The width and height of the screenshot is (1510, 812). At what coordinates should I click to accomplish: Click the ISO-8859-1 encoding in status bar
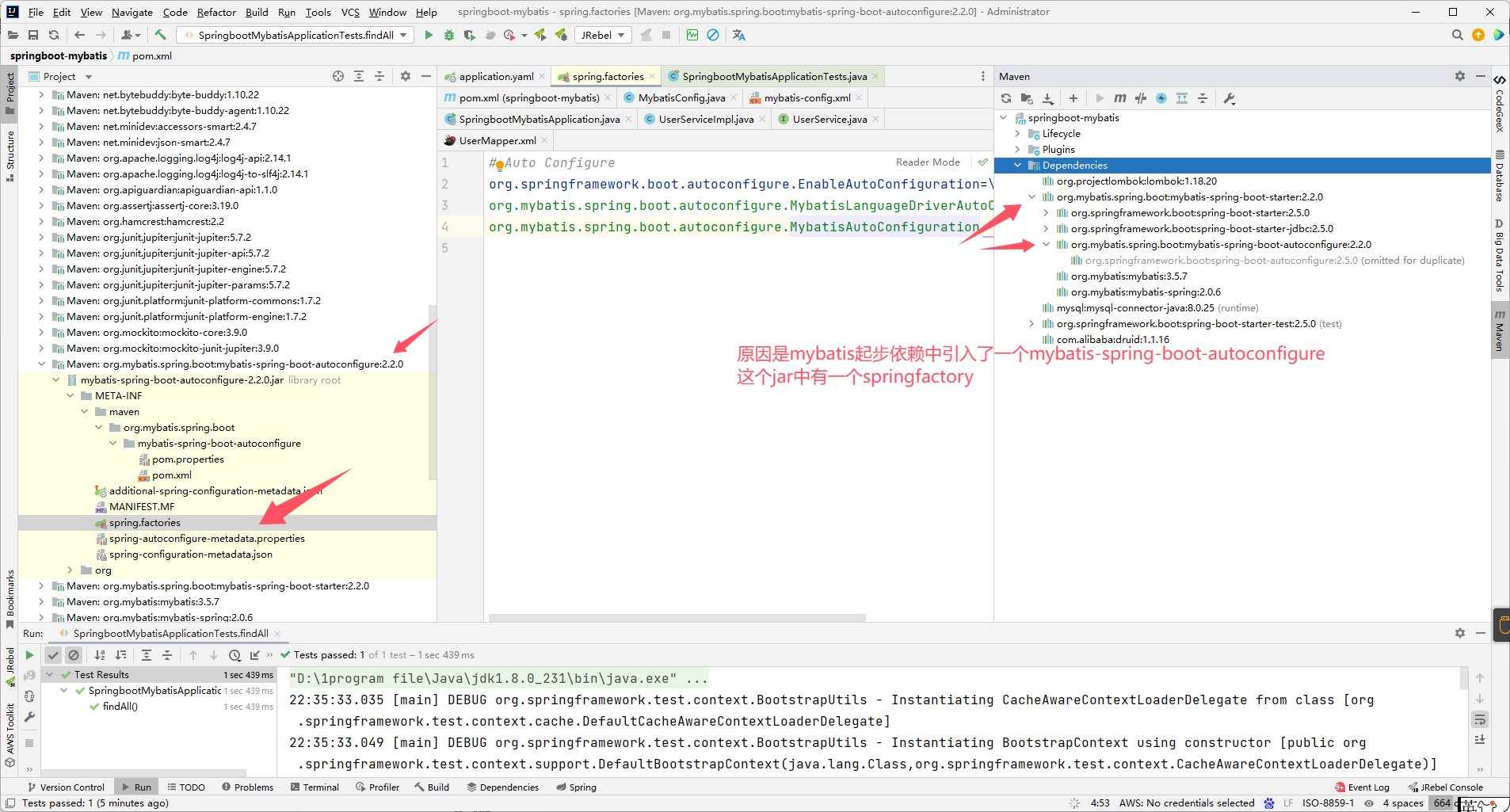1328,803
